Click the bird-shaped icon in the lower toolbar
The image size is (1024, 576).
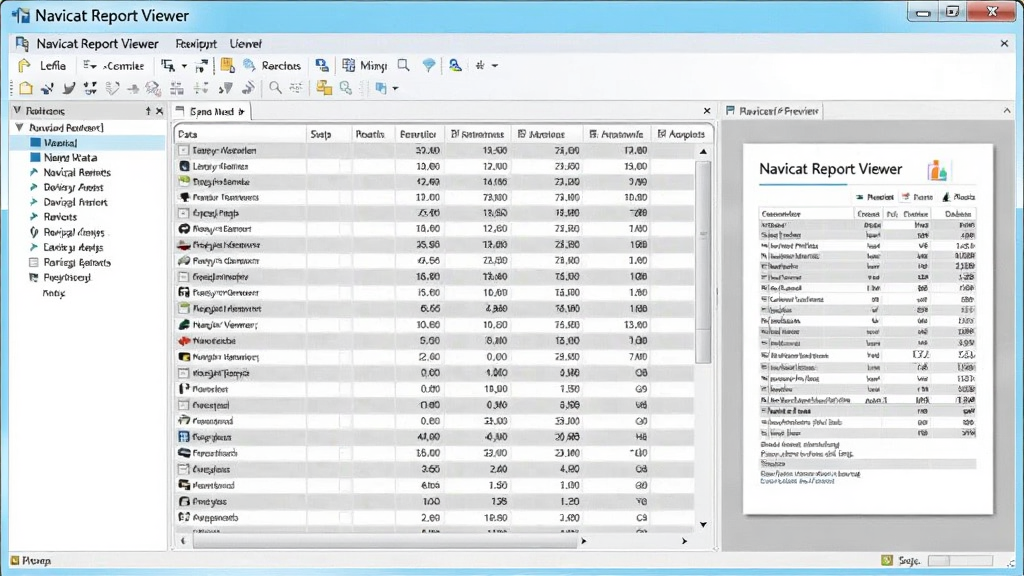(x=69, y=88)
